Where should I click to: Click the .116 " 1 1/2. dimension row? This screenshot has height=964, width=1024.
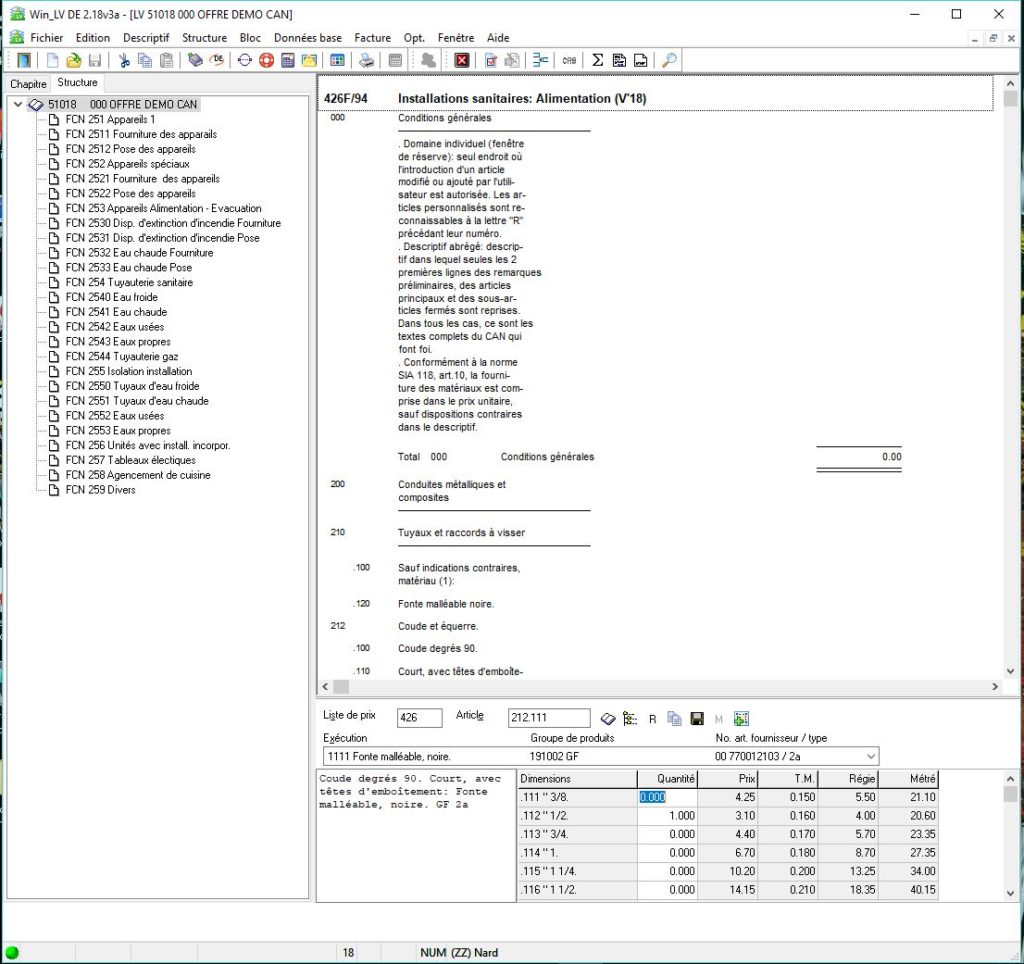[x=728, y=890]
